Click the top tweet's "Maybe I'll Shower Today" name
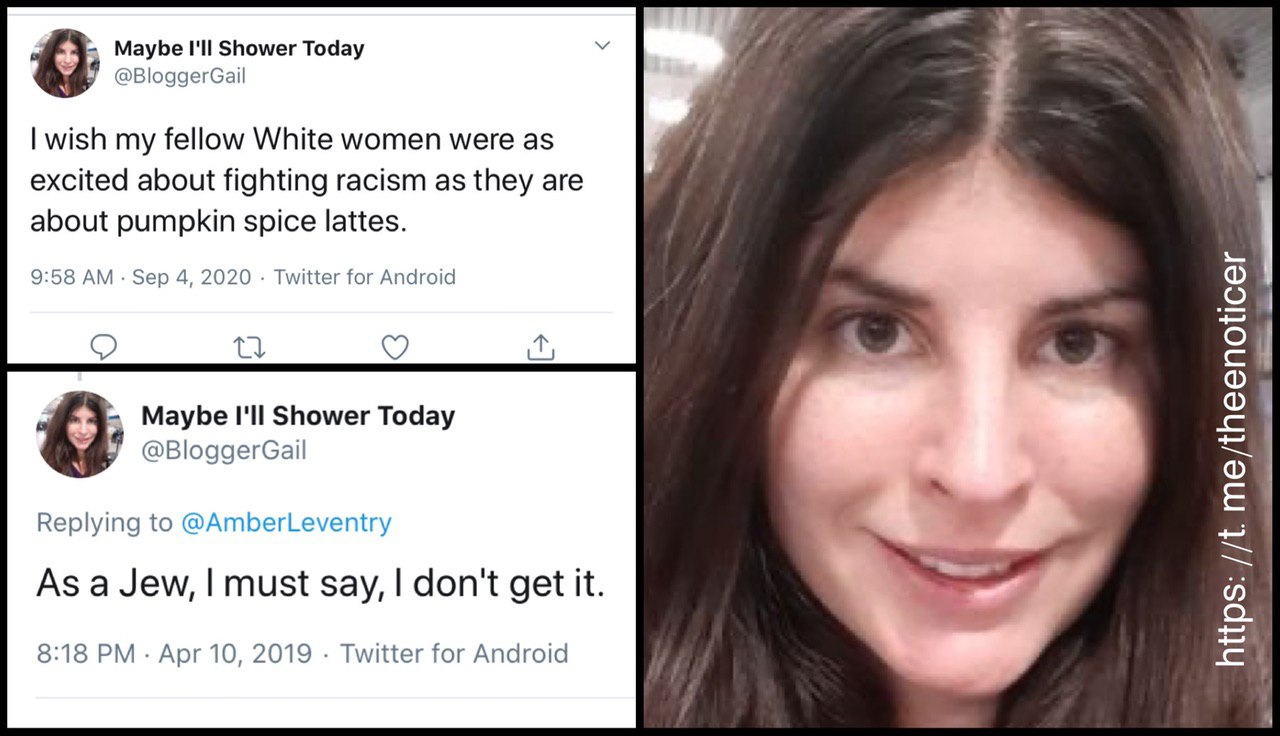1280x736 pixels. [x=239, y=48]
